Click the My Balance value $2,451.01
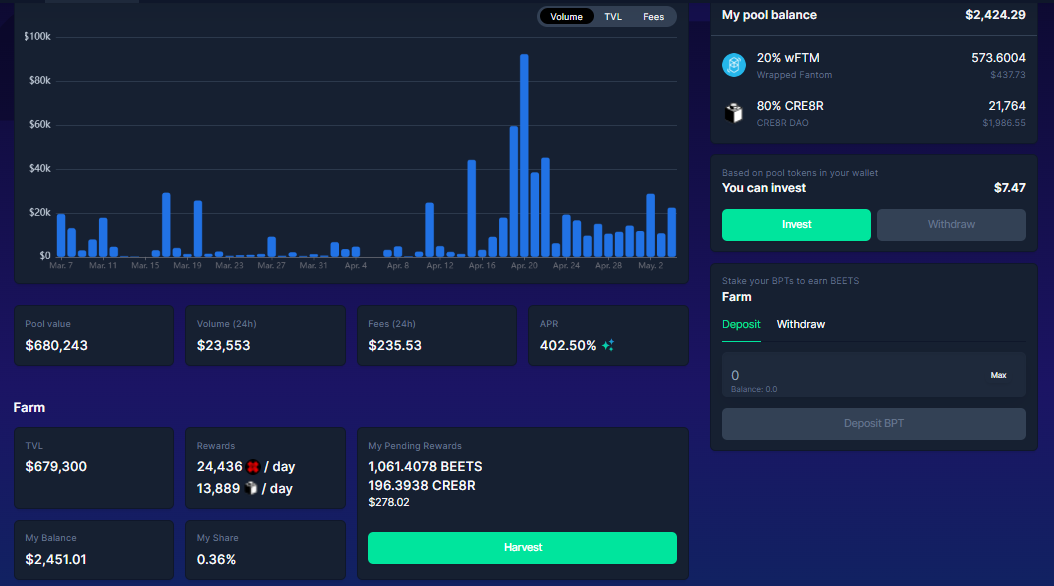The width and height of the screenshot is (1054, 586). click(56, 559)
